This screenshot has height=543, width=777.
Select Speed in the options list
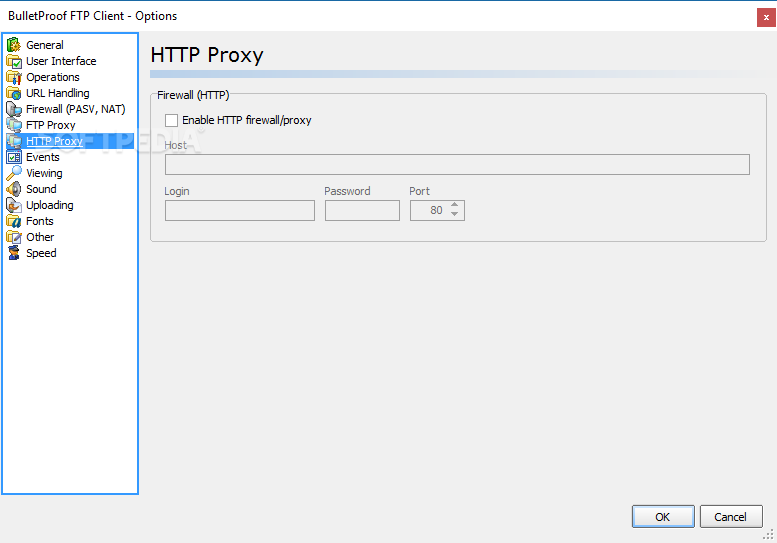click(x=41, y=253)
